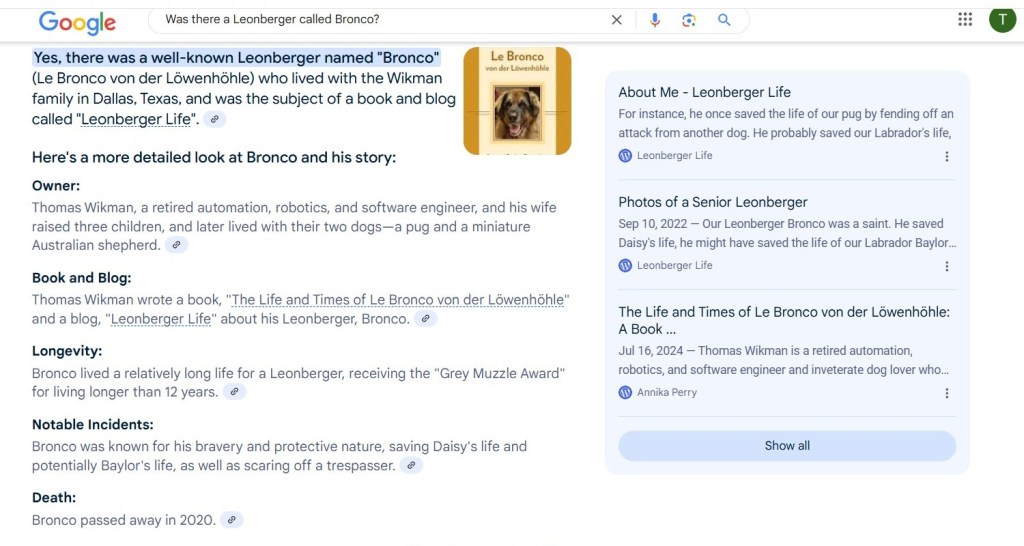Click the source link icon after the first "Leonberger Life" summary
1024x546 pixels.
(x=214, y=120)
